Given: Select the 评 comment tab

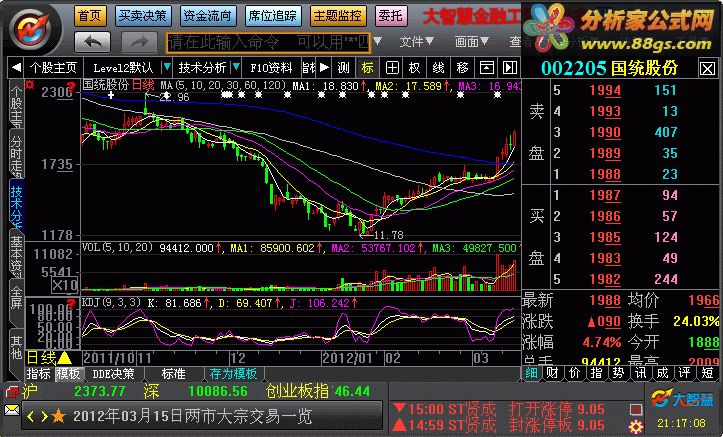Looking at the screenshot, I should click(x=685, y=372).
